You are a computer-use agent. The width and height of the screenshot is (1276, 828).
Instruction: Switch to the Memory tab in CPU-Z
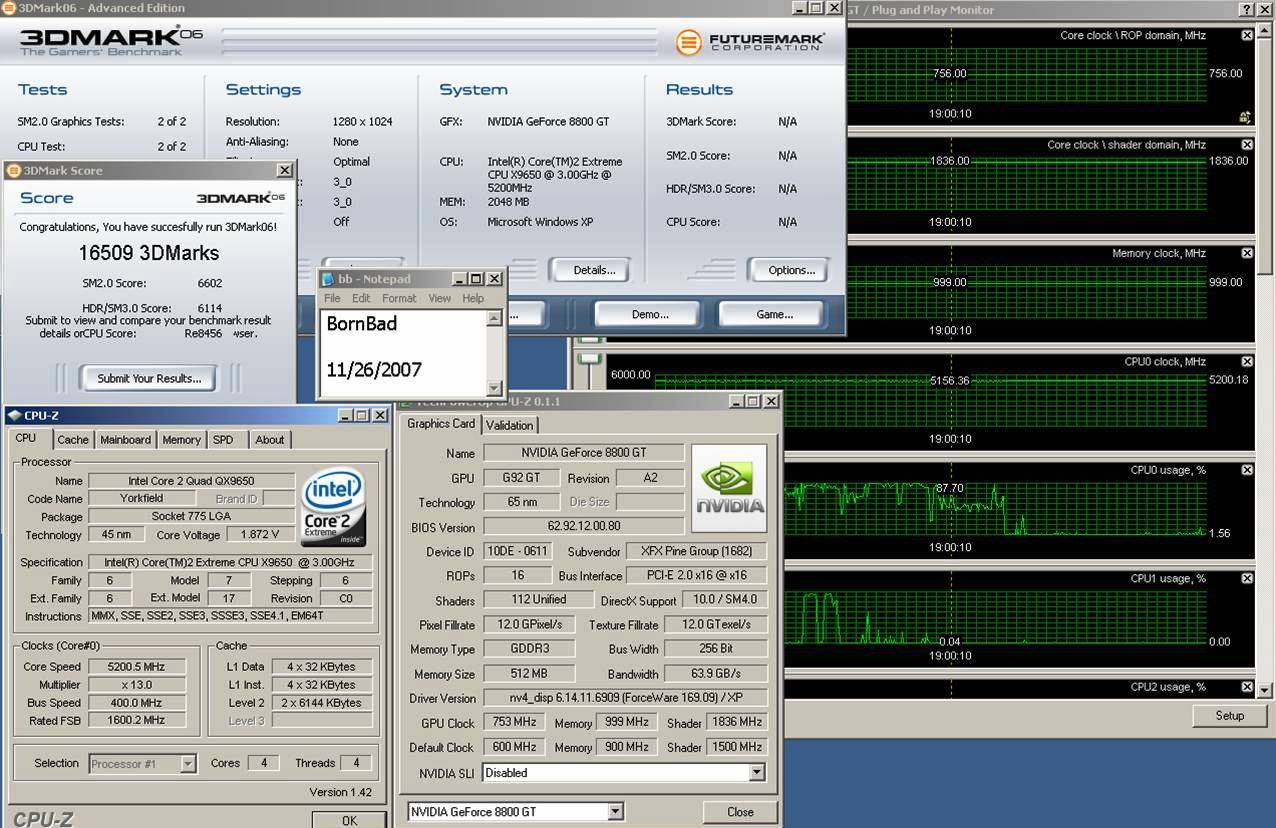pos(181,440)
